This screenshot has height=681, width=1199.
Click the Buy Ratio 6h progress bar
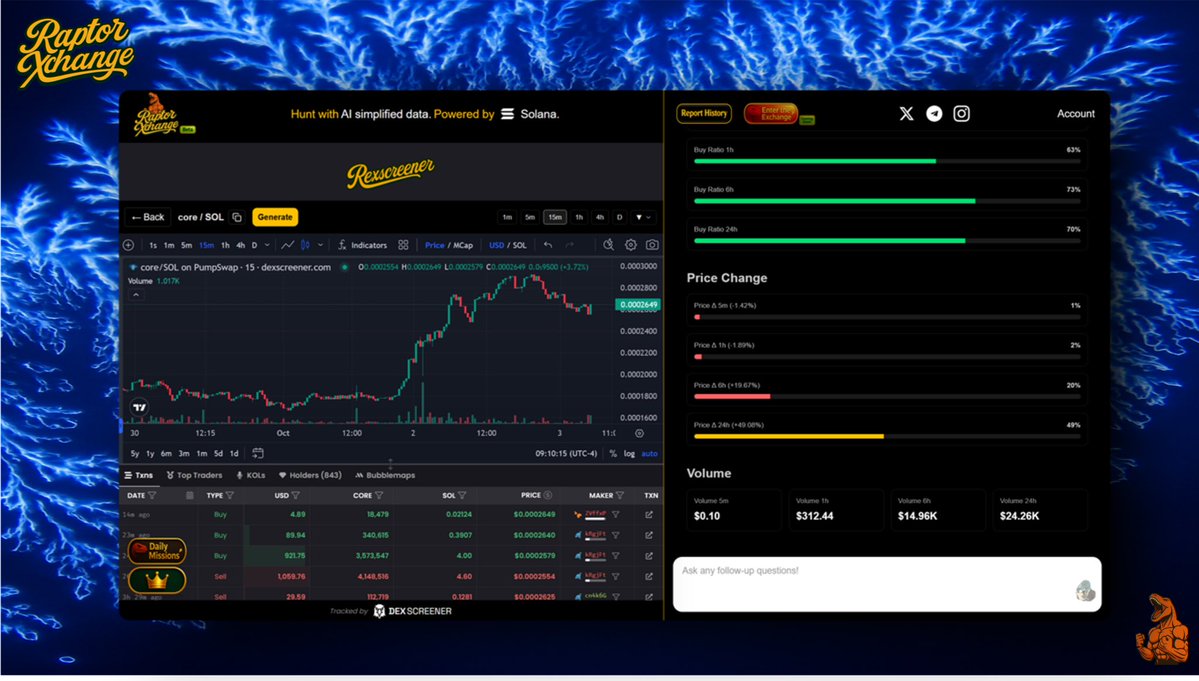(x=887, y=201)
